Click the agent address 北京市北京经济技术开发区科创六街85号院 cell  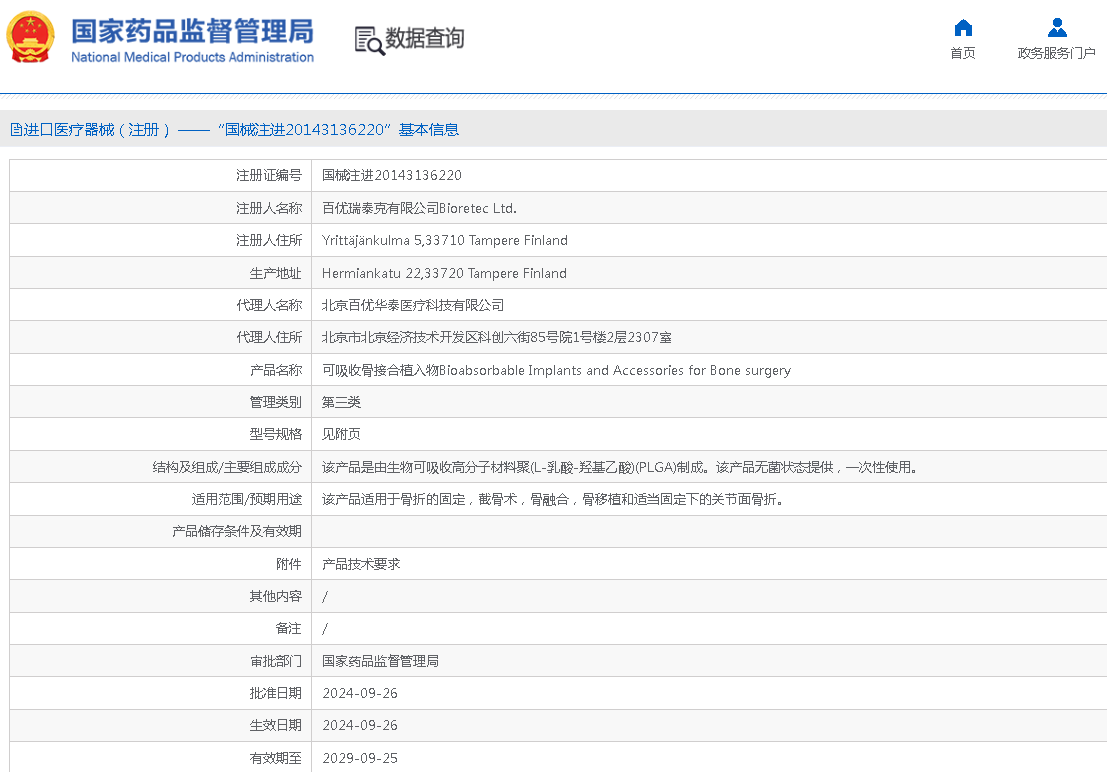497,338
